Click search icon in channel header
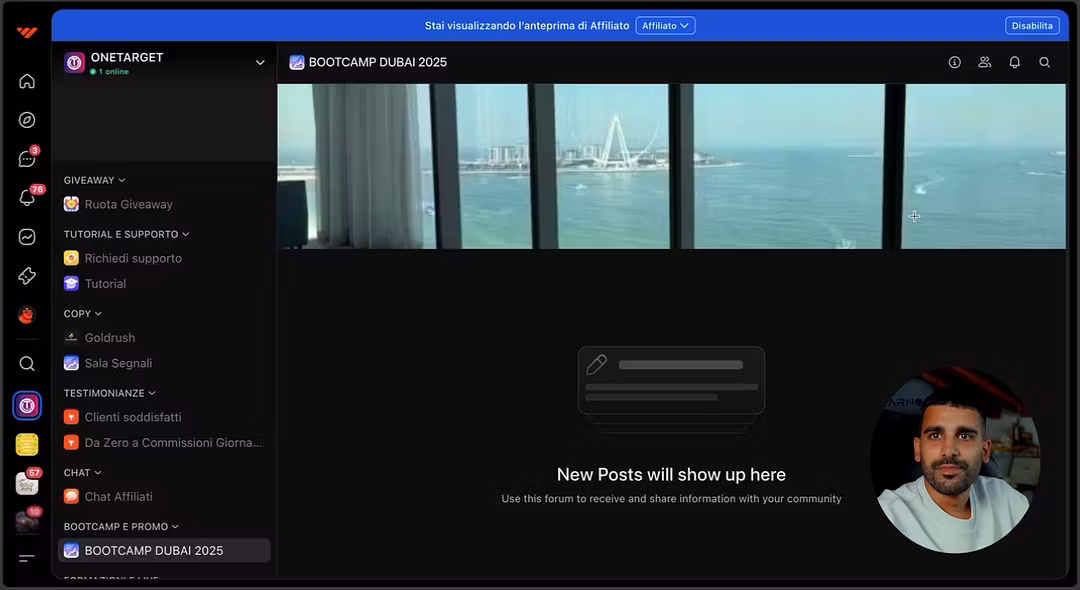Screen dimensions: 1080x590 click(x=1044, y=62)
